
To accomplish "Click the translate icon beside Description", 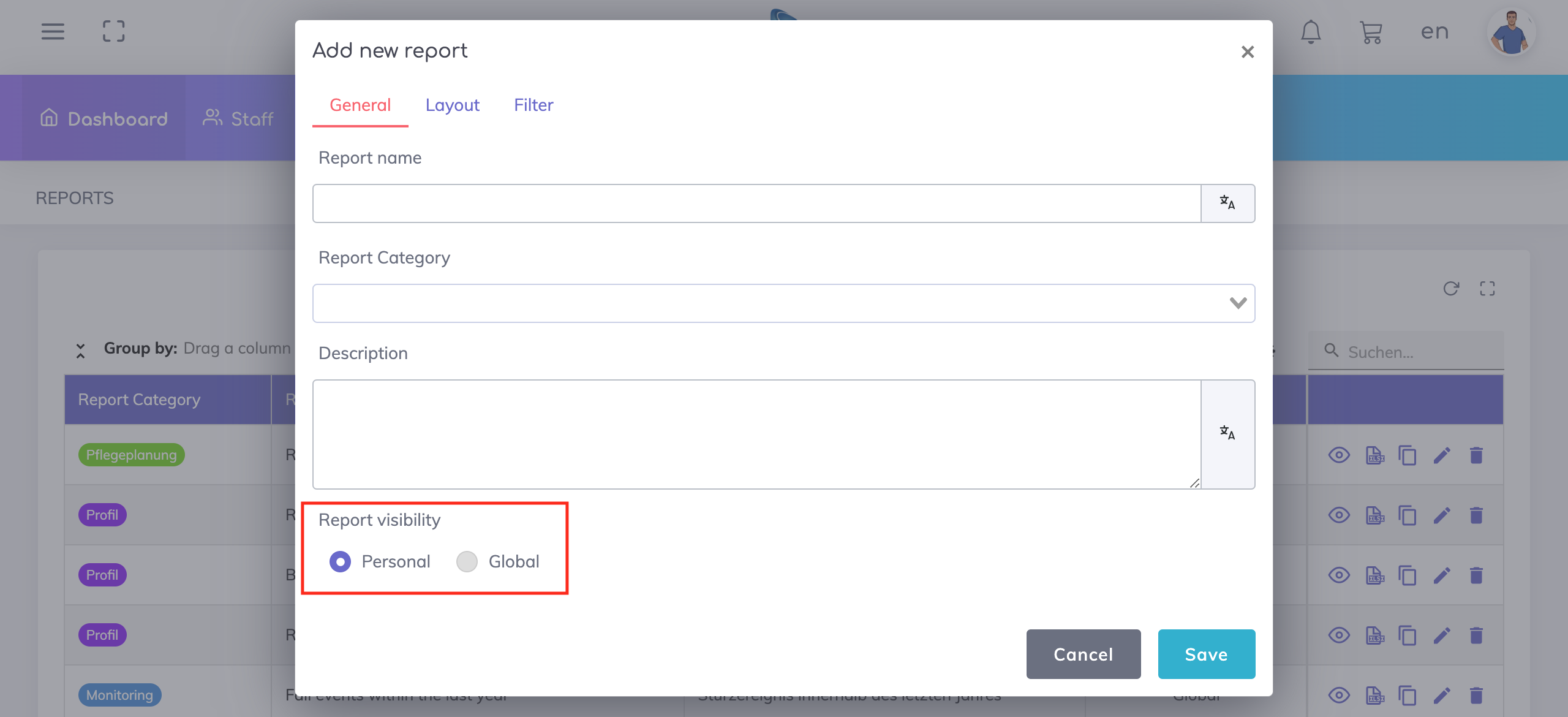I will click(x=1227, y=434).
